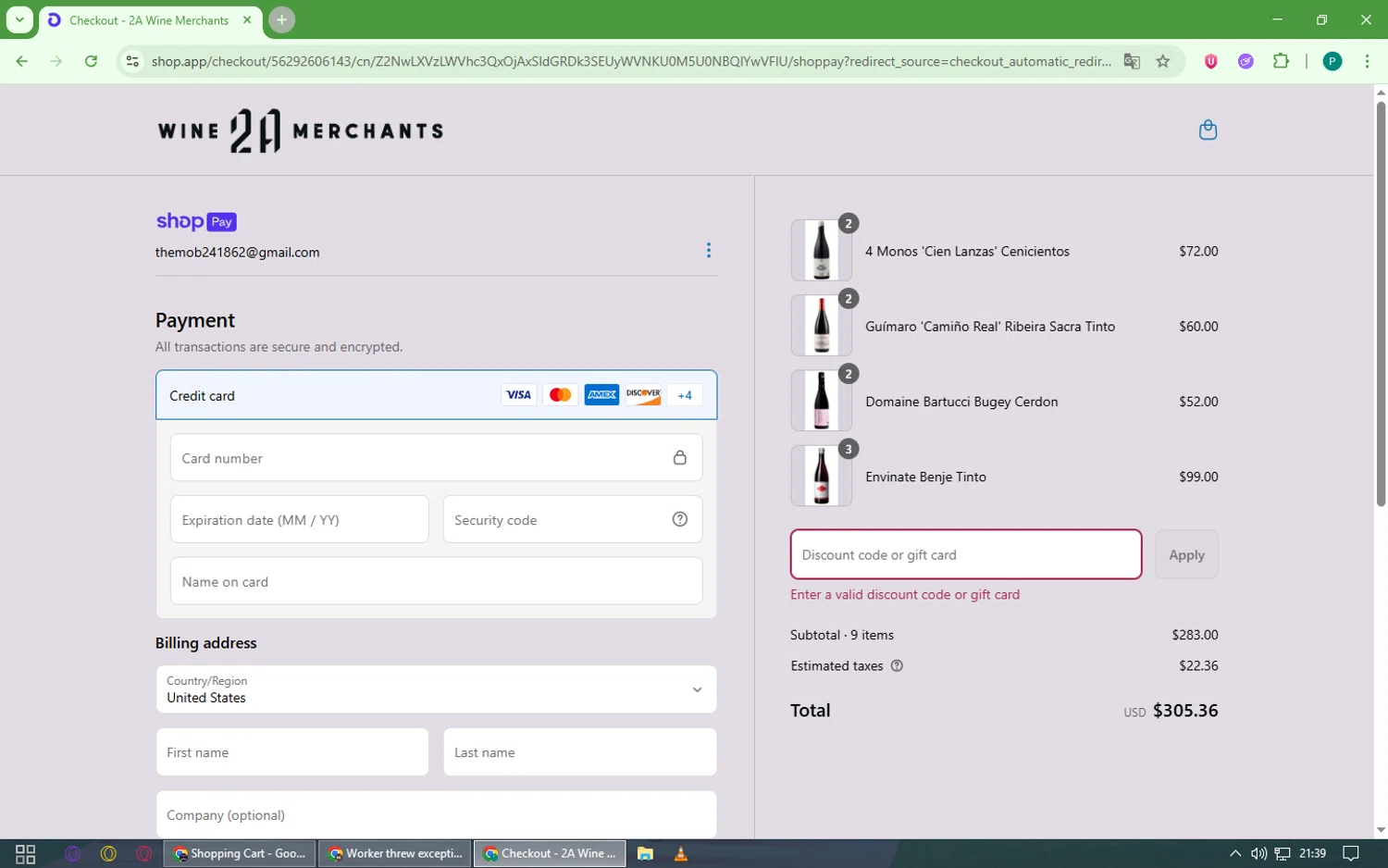
Task: Click the Apply discount button
Action: tap(1186, 554)
